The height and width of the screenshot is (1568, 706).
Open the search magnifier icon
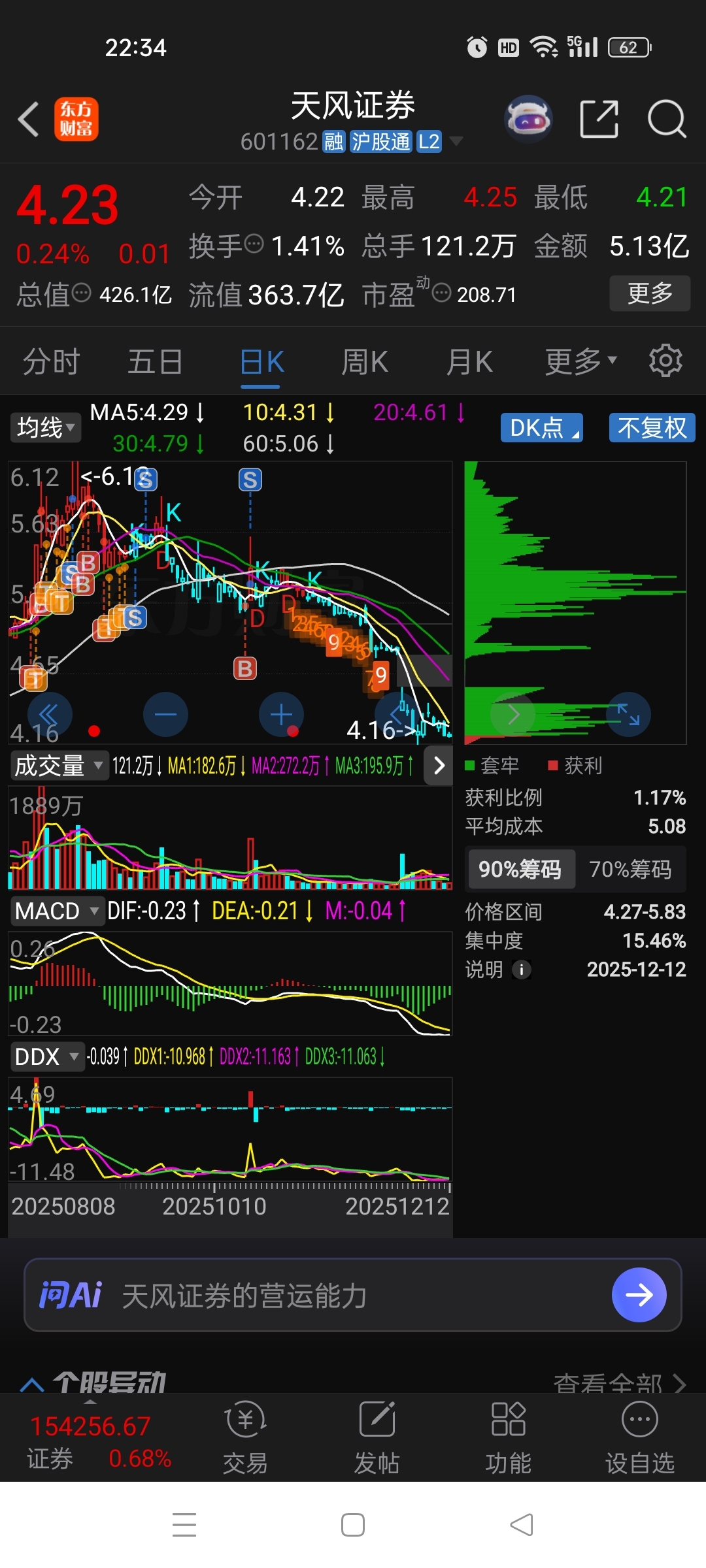[x=667, y=119]
